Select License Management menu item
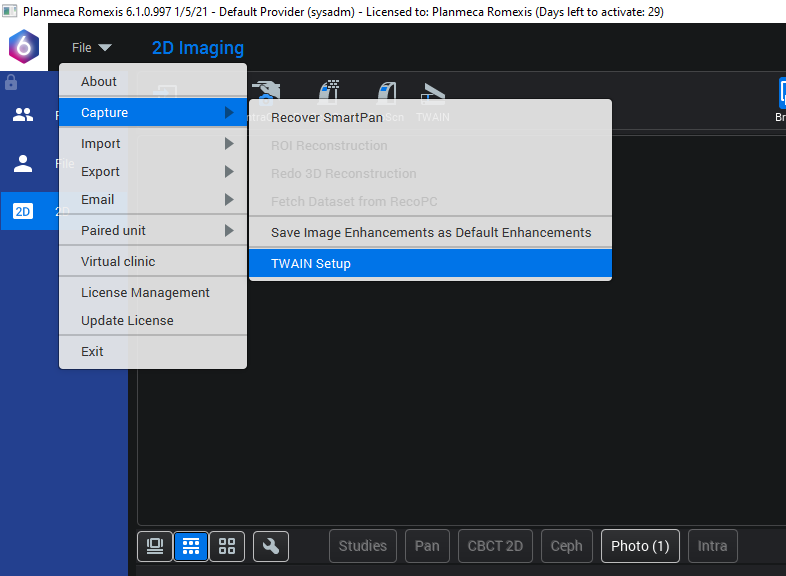 click(145, 293)
